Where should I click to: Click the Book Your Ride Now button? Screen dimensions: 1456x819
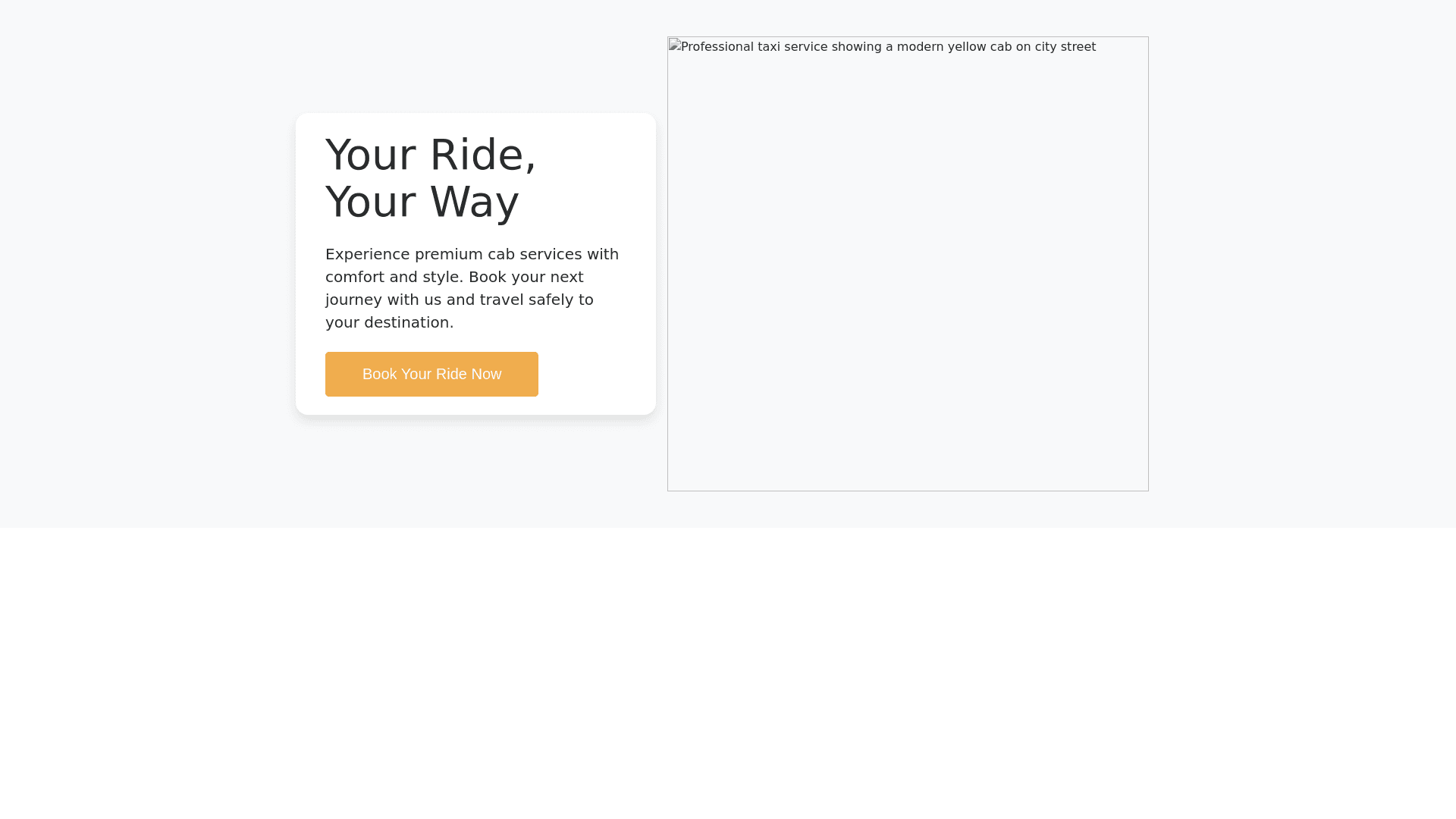point(431,374)
